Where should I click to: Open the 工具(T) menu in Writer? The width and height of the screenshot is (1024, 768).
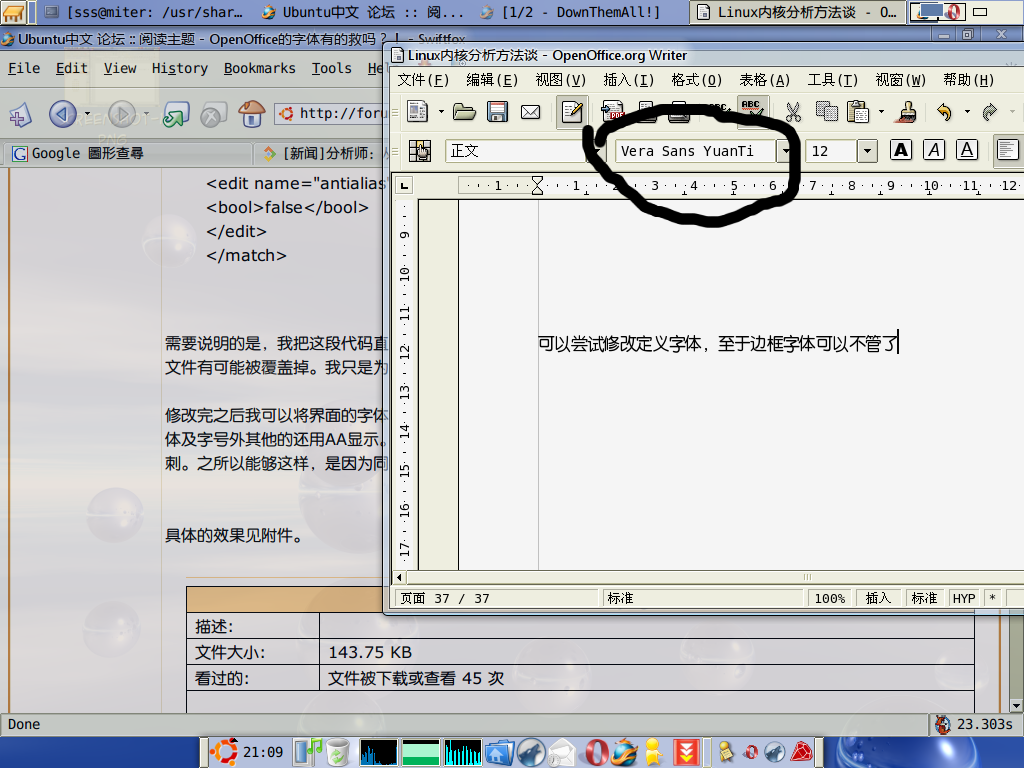(833, 80)
